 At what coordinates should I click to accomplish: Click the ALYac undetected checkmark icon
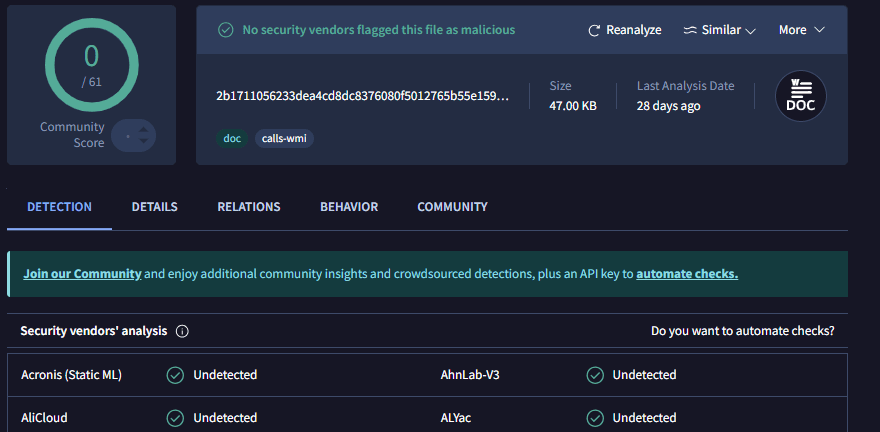pyautogui.click(x=595, y=418)
